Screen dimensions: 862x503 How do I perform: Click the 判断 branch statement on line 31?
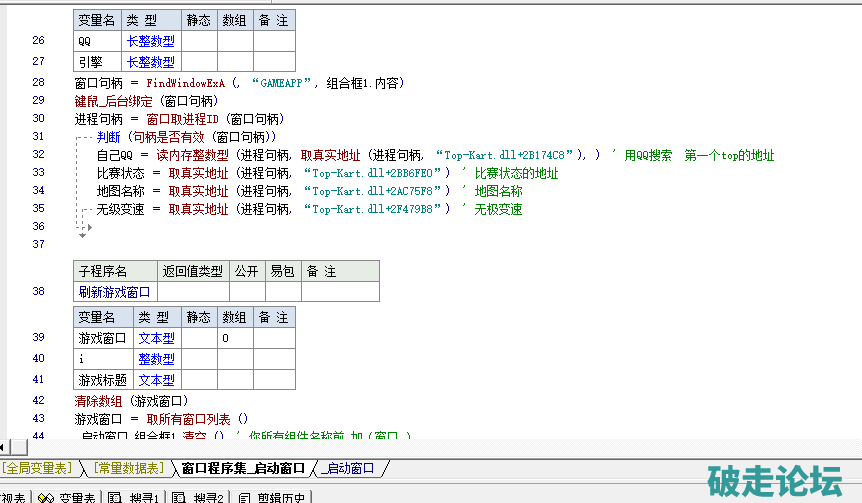[107, 136]
